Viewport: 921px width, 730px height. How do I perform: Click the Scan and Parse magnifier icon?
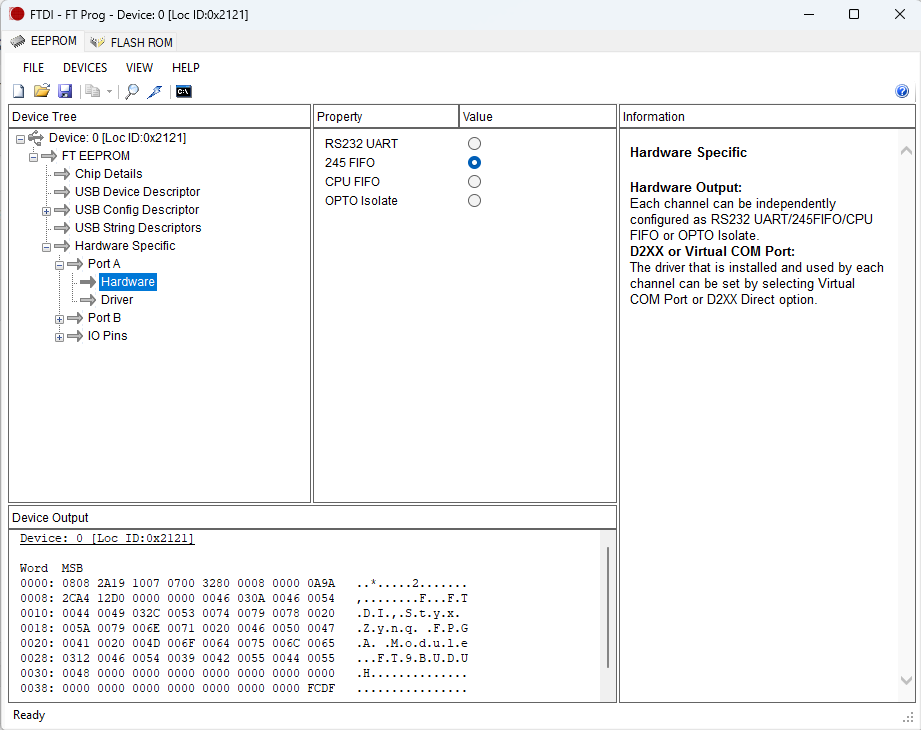[131, 91]
